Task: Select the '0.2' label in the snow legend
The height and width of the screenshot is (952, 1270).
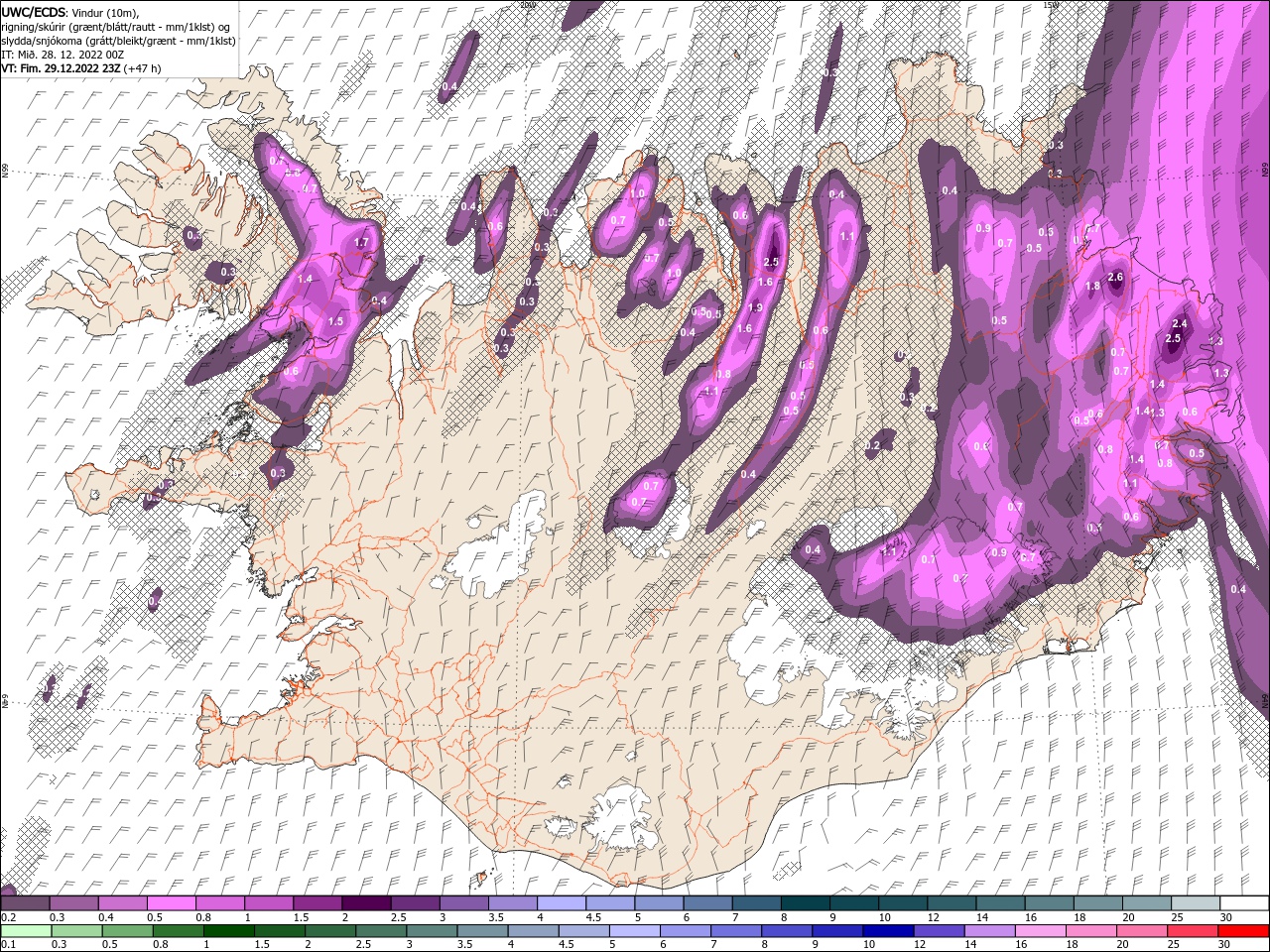Action: point(8,917)
